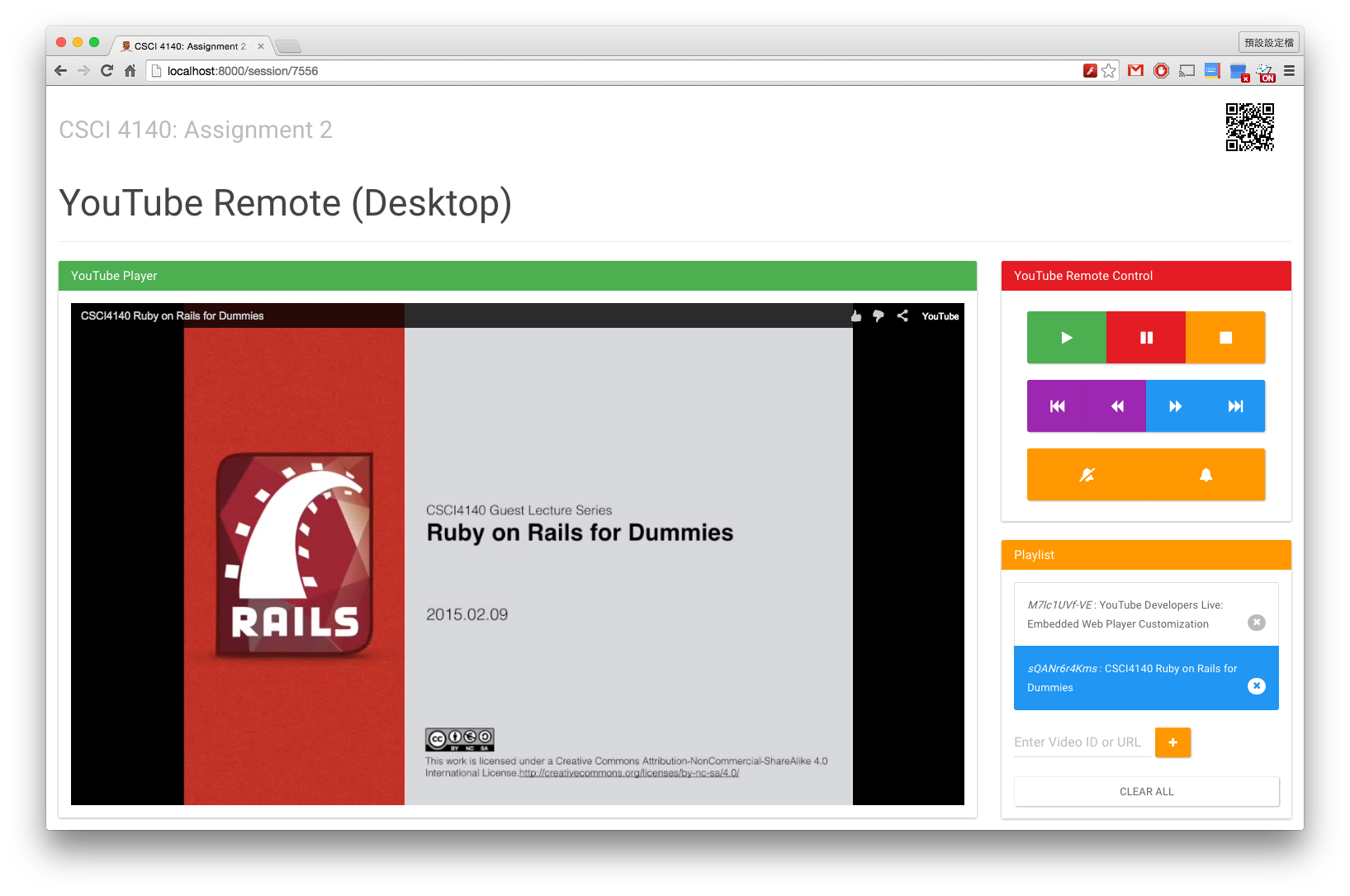The height and width of the screenshot is (896, 1350).
Task: Fast forward the video with double-right arrows
Action: (1176, 406)
